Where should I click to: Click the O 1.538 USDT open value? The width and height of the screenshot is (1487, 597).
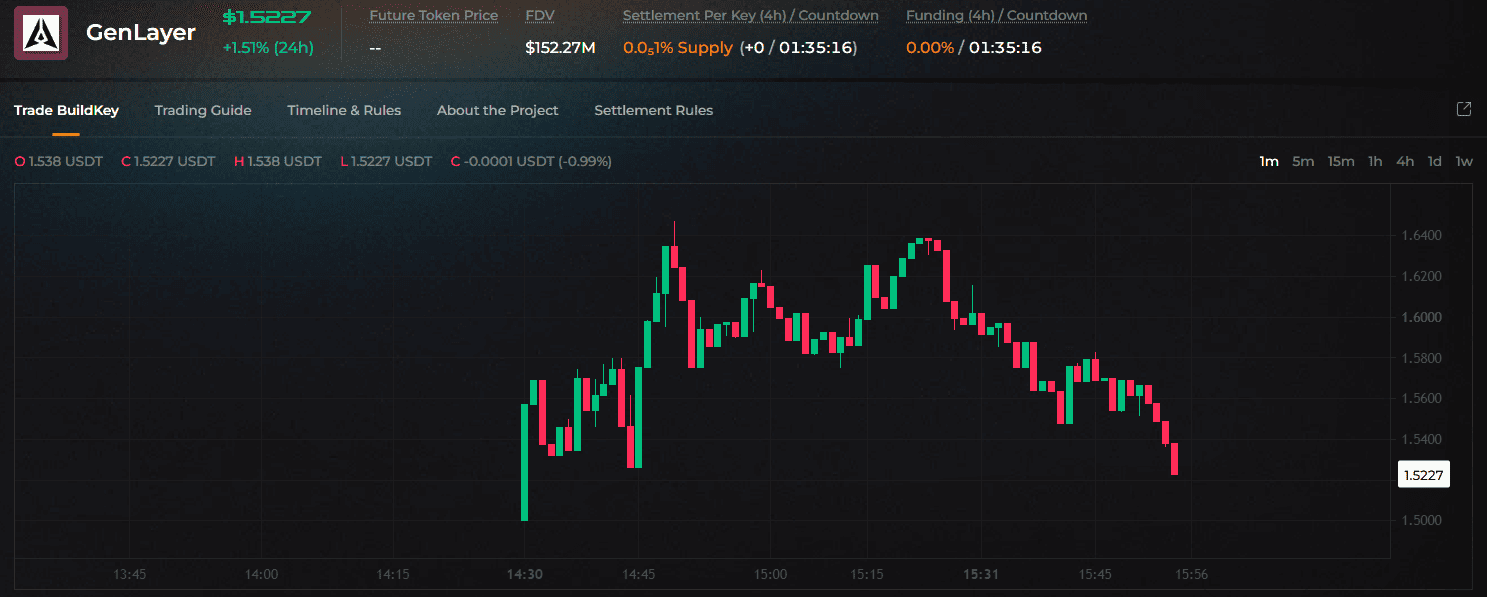pyautogui.click(x=59, y=161)
